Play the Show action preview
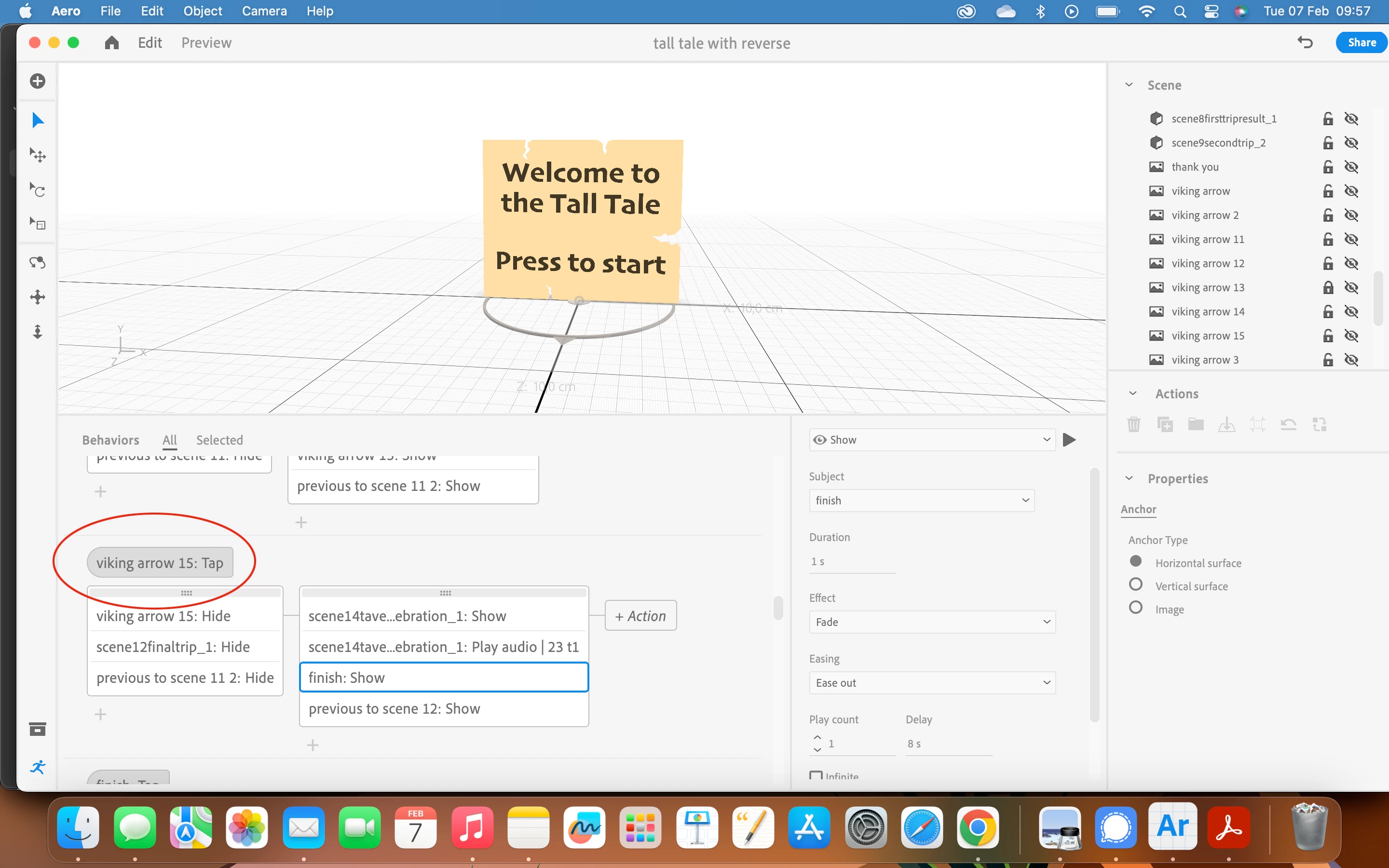This screenshot has width=1389, height=868. pyautogui.click(x=1069, y=440)
